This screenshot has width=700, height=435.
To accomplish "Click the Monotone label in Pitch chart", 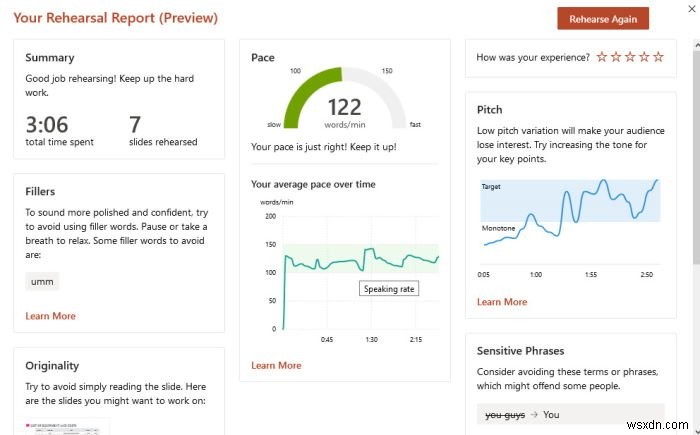I will [498, 228].
